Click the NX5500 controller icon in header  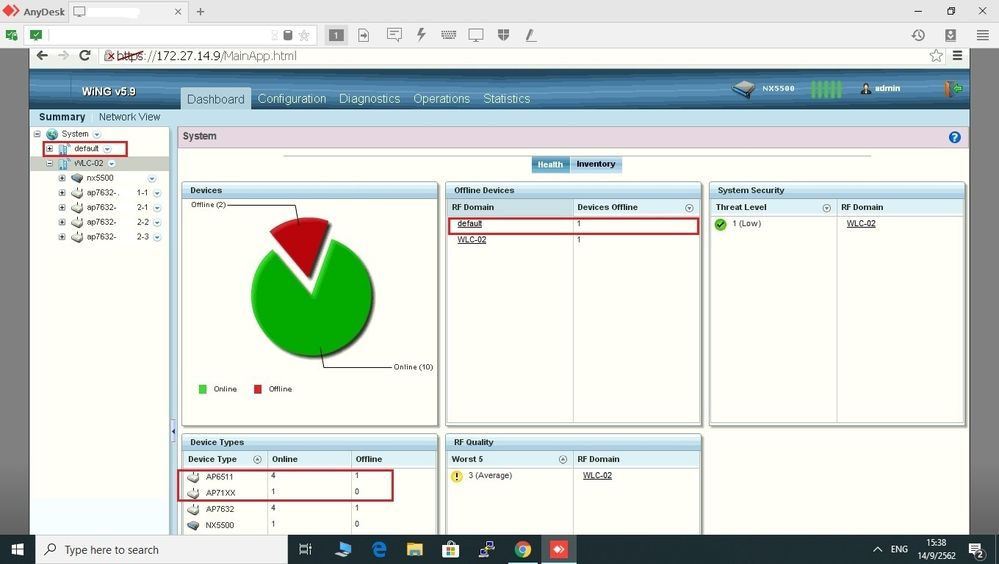pyautogui.click(x=743, y=89)
